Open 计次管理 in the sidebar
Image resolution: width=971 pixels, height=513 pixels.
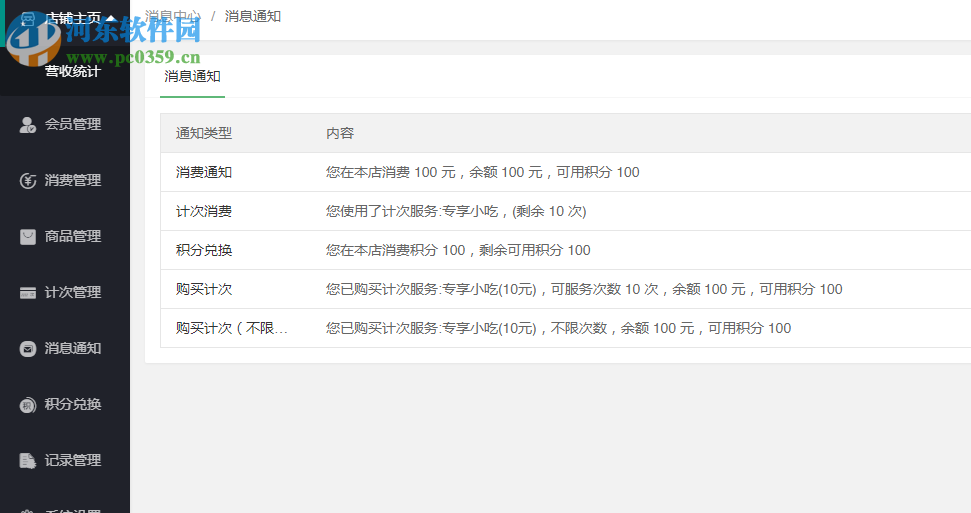[x=72, y=292]
